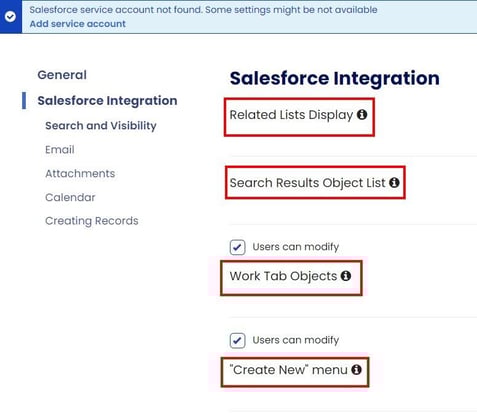Viewport: 477px width, 417px height.
Task: Select Salesforce Integration in sidebar
Action: tap(107, 101)
